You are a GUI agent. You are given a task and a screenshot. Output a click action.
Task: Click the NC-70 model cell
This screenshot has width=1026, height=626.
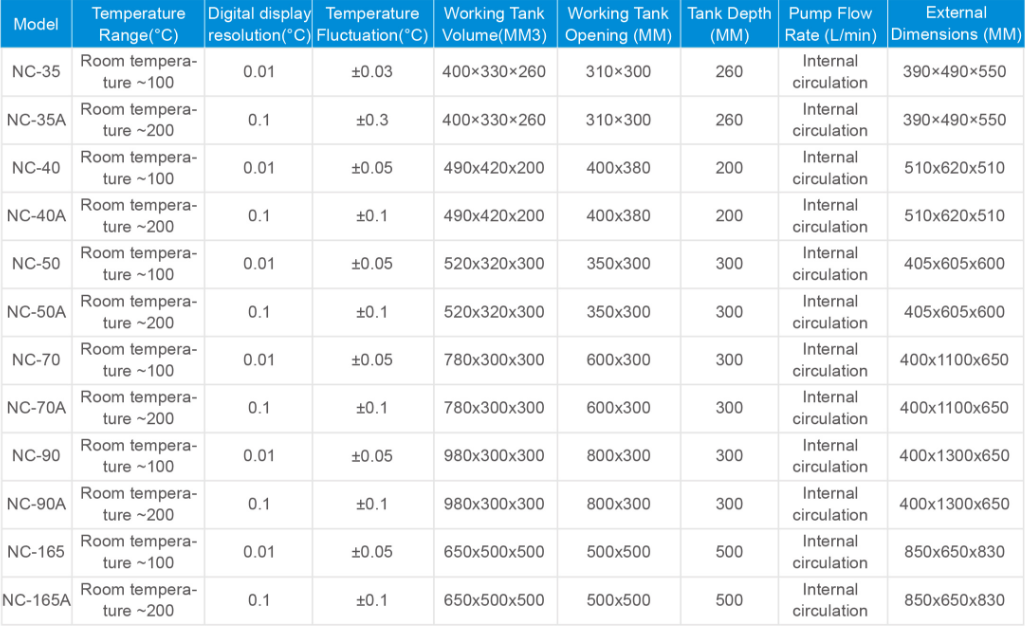pos(36,360)
